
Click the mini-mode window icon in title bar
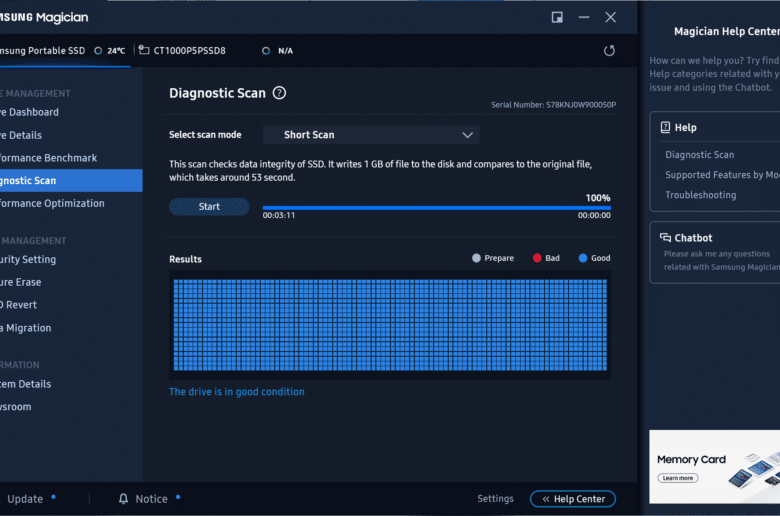(557, 17)
